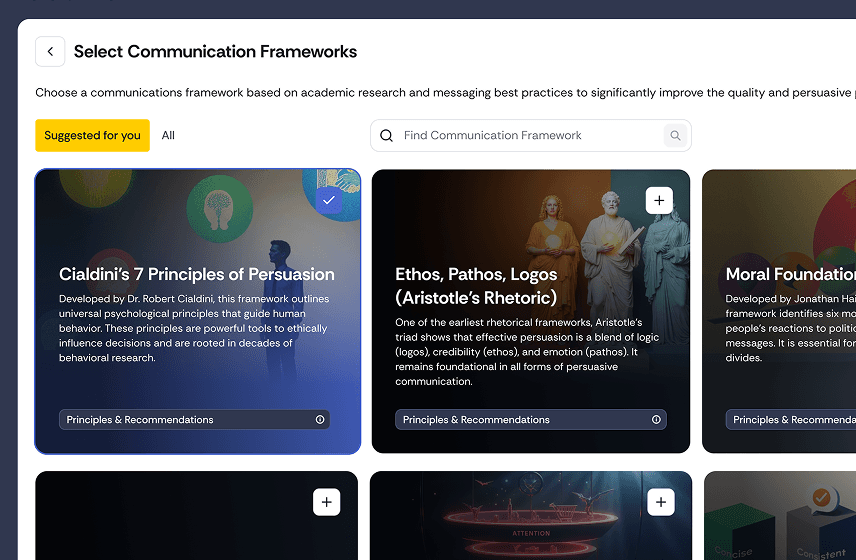Expand Principles & Recommendations on Moral Foundations card
The width and height of the screenshot is (856, 560).
790,420
